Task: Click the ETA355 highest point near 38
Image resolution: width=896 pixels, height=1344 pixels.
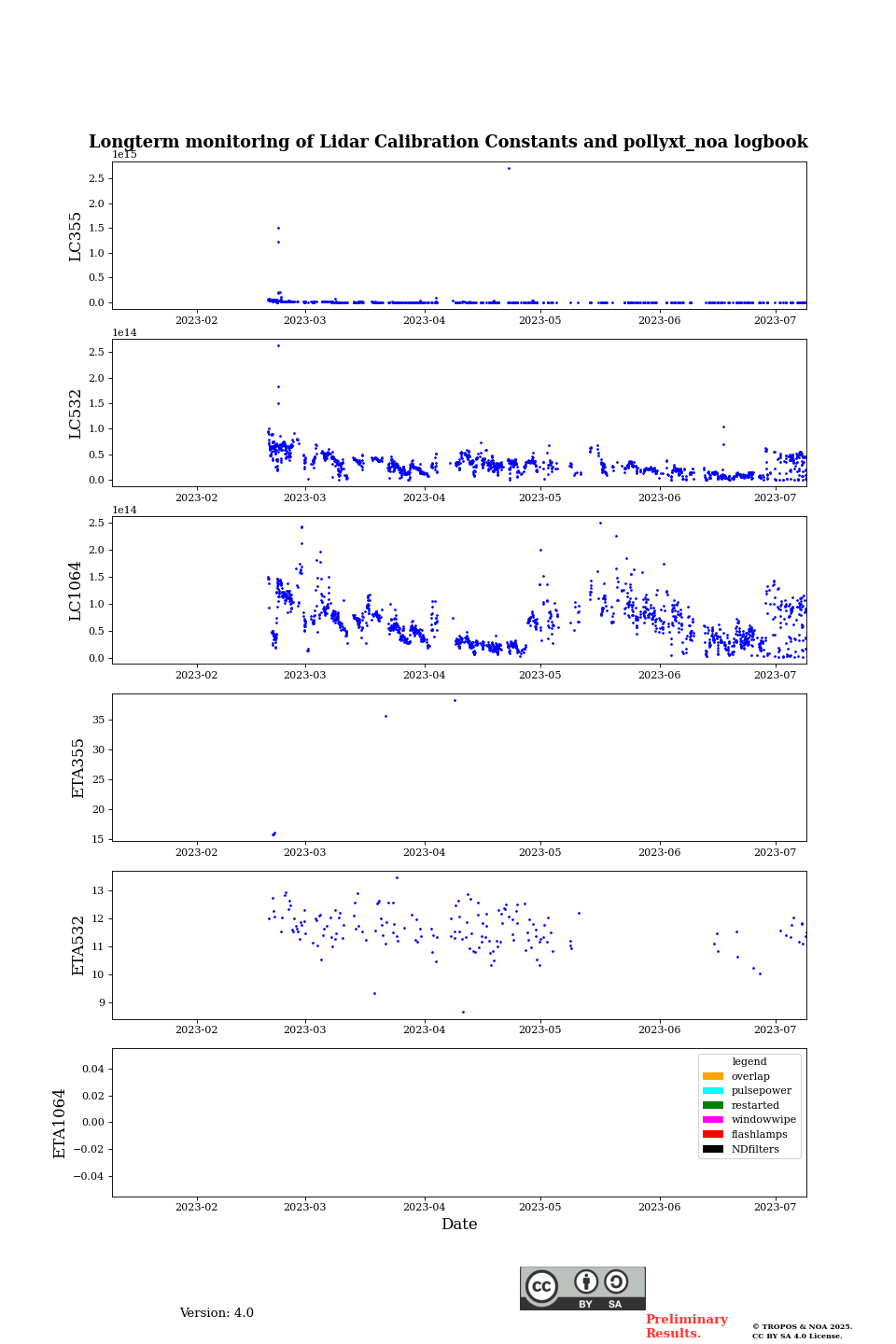Action: coord(455,700)
